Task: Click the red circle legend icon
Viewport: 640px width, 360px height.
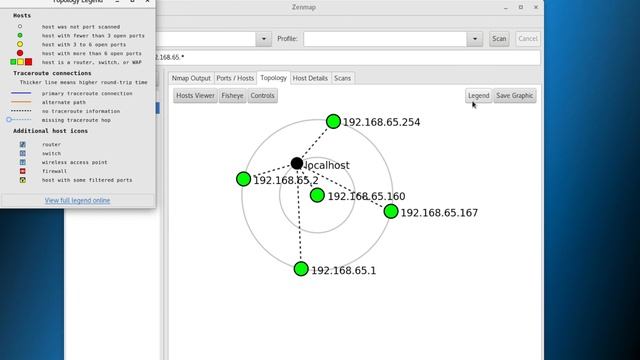Action: coord(20,53)
